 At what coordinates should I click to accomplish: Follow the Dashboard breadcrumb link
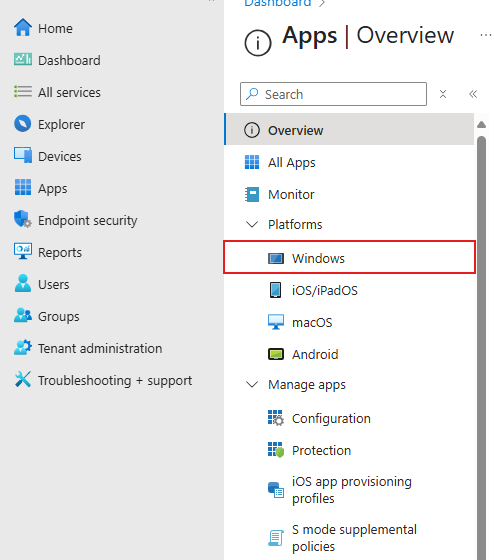[x=278, y=4]
